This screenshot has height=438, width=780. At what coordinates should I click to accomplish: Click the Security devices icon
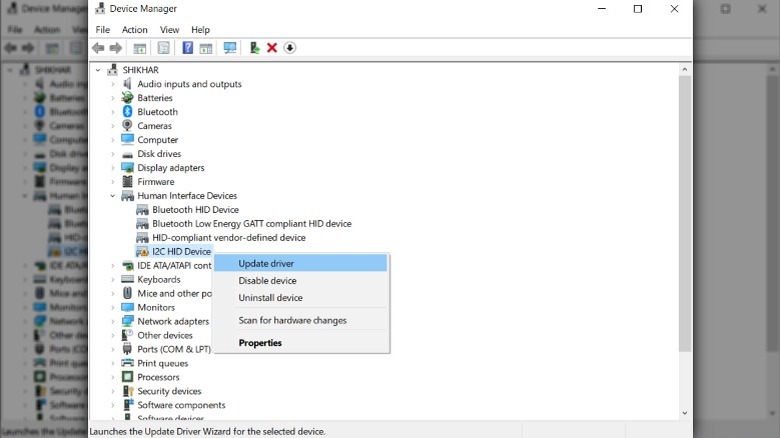tap(128, 391)
